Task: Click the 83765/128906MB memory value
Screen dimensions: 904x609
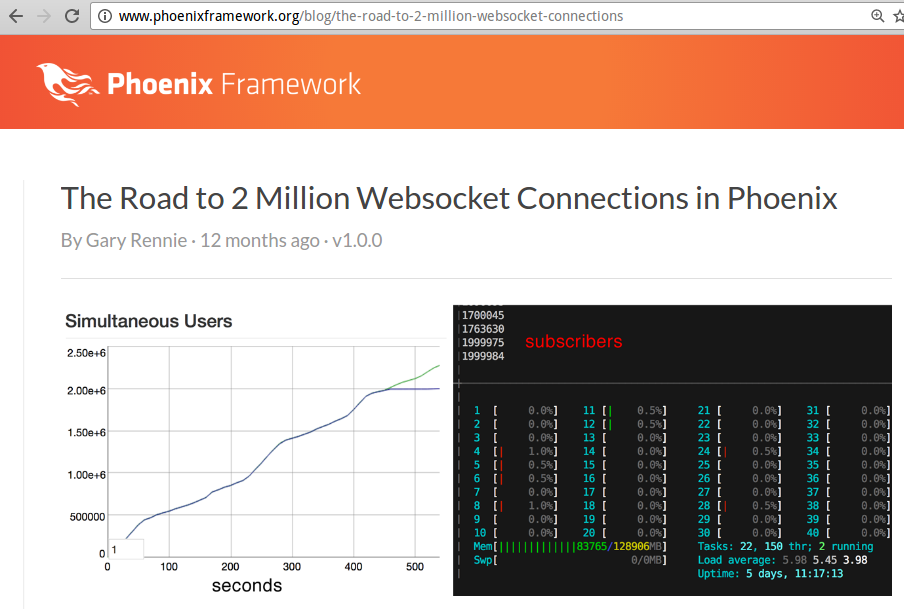Action: (619, 547)
